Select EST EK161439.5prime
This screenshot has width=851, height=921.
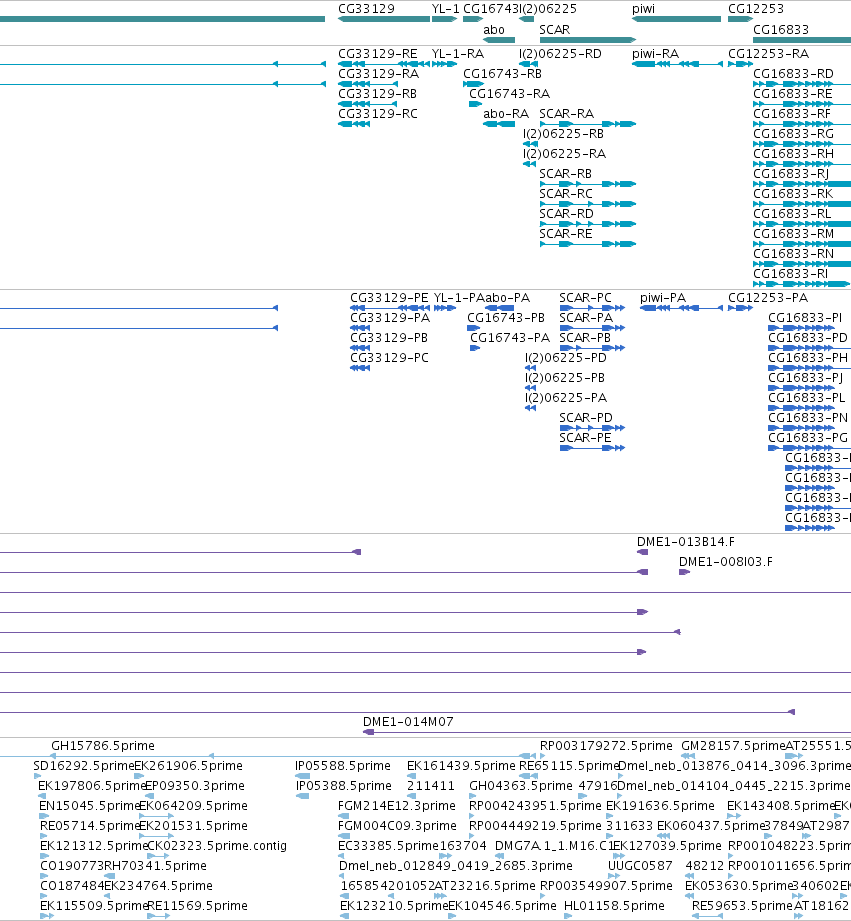pos(461,765)
